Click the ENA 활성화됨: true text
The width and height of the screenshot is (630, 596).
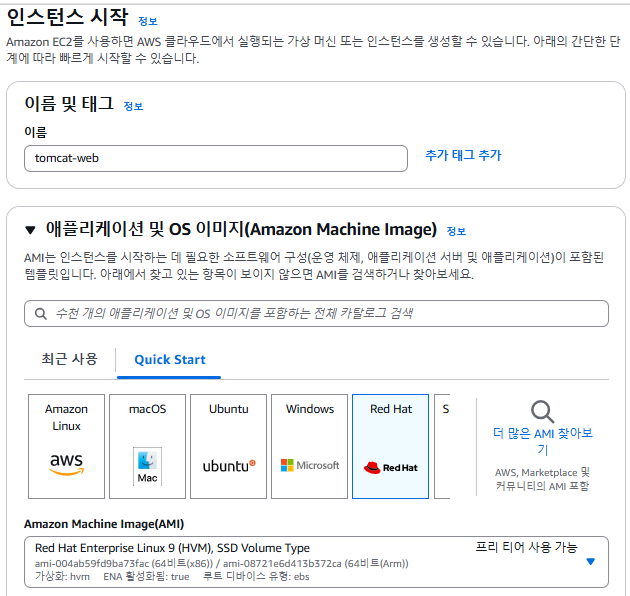[146, 577]
